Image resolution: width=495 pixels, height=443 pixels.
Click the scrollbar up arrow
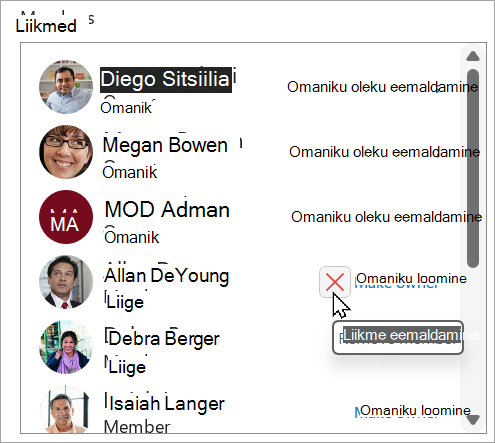(x=473, y=56)
